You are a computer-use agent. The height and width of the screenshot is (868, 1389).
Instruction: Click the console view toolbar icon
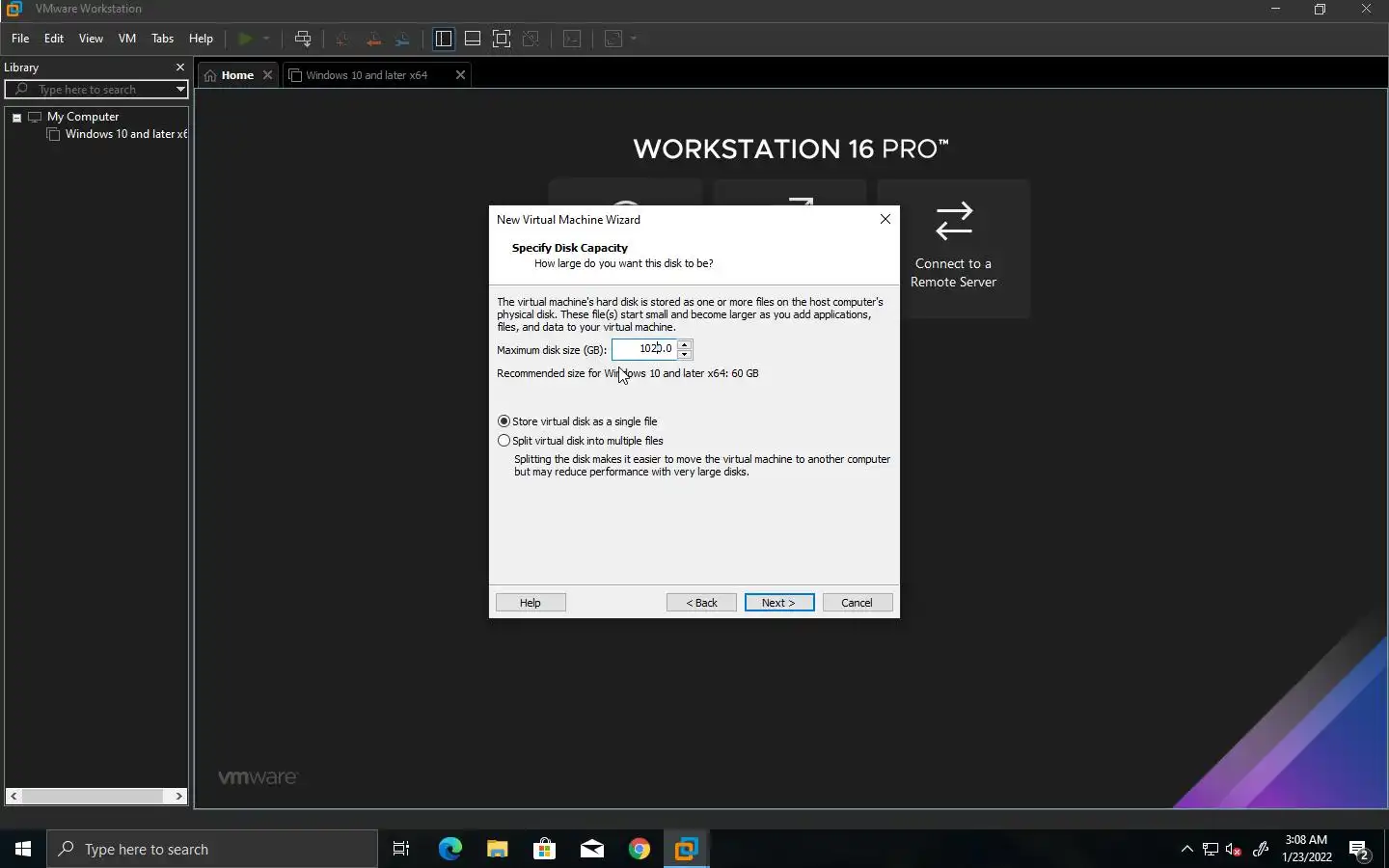[572, 39]
